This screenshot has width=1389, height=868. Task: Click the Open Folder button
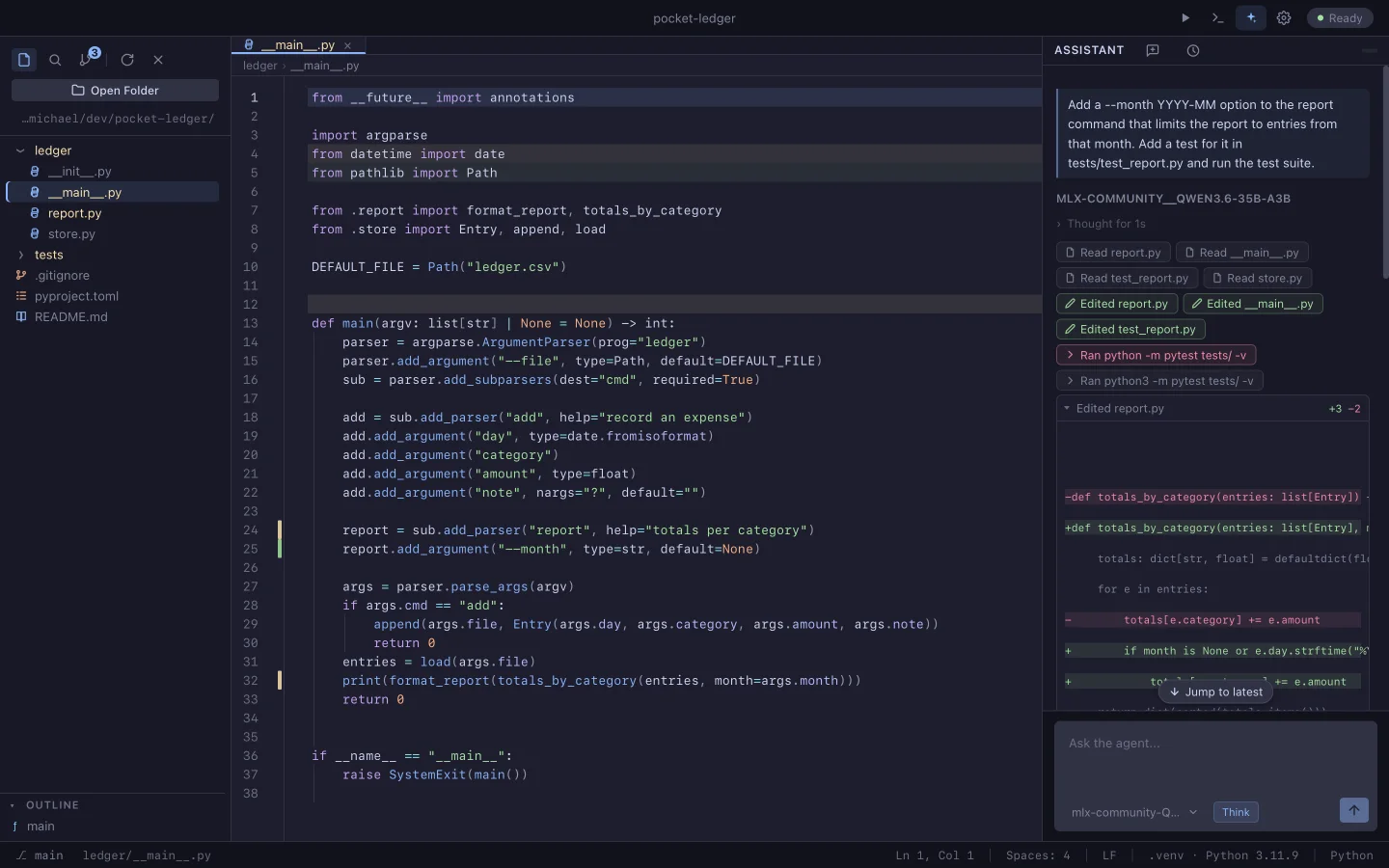pos(115,90)
